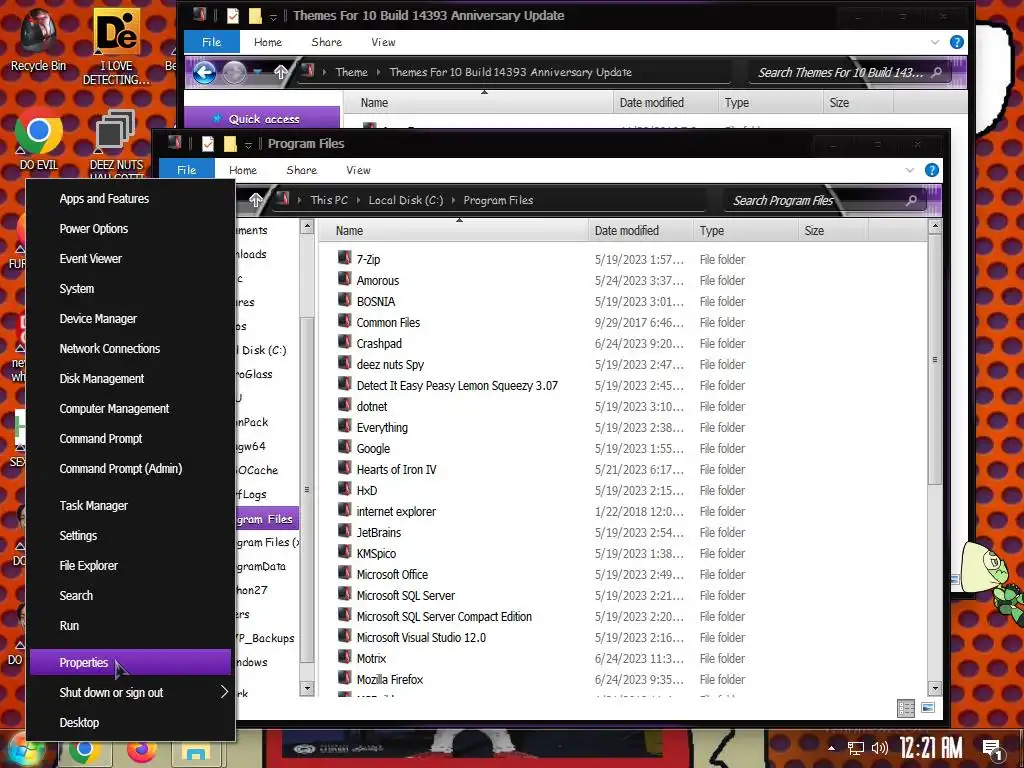Open Home tab in Themes window
1024x768 pixels.
click(x=268, y=42)
